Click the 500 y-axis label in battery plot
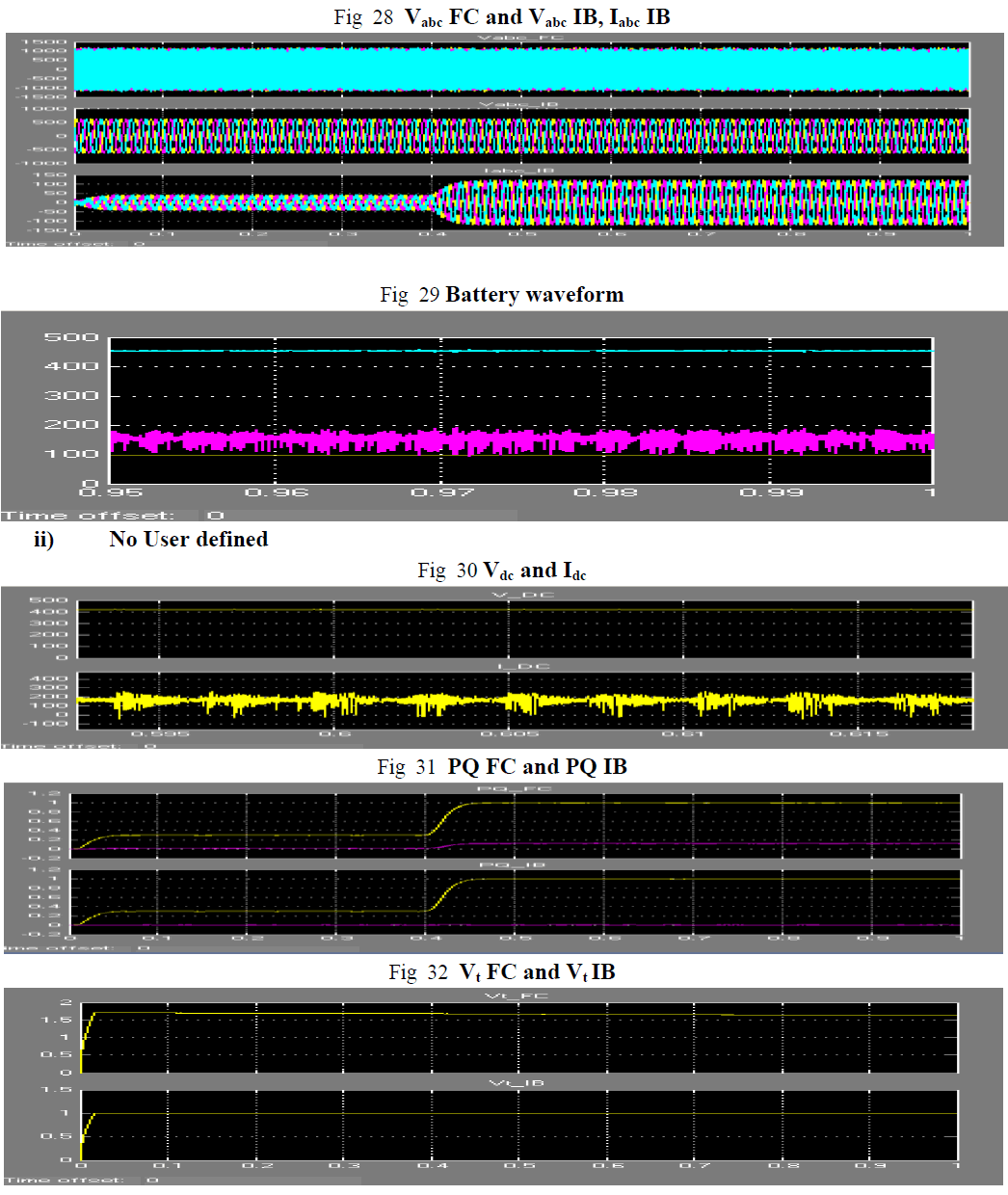The width and height of the screenshot is (1008, 1195). 71,337
